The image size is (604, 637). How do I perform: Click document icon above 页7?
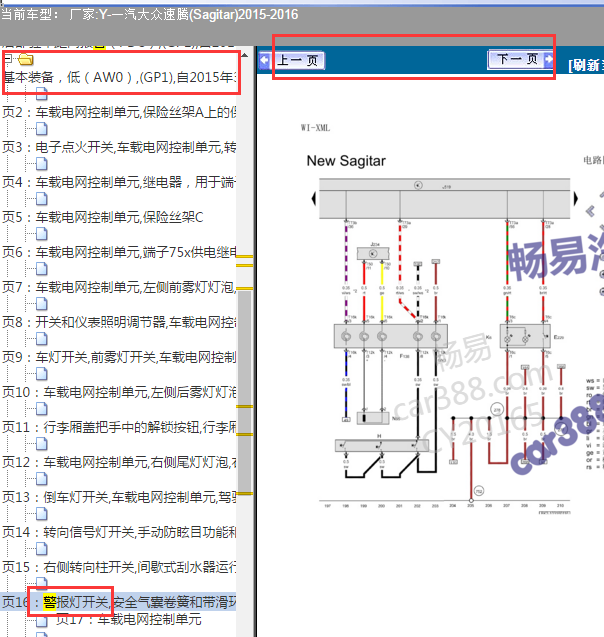pos(41,269)
